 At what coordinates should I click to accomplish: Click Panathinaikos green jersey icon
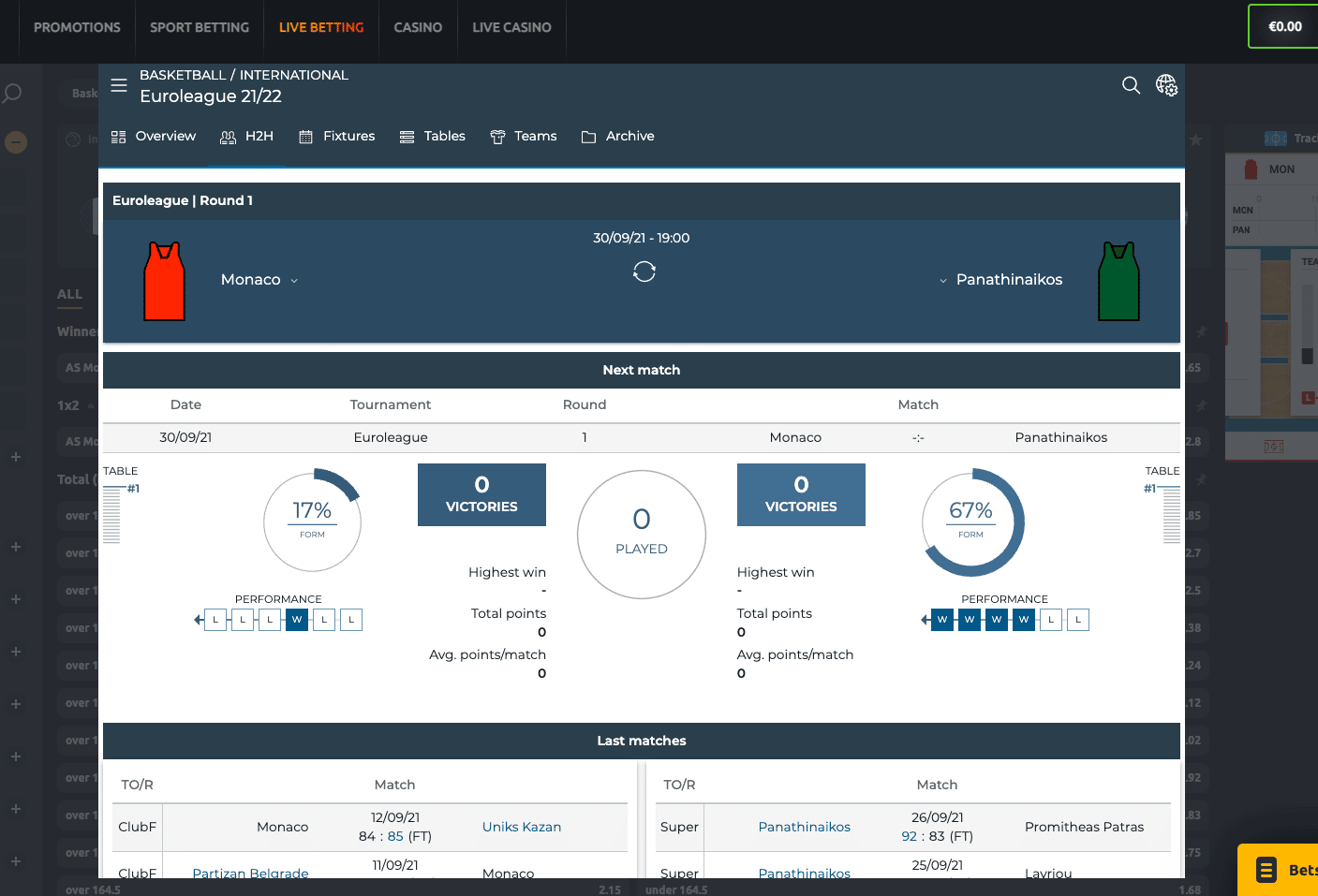[x=1118, y=281]
